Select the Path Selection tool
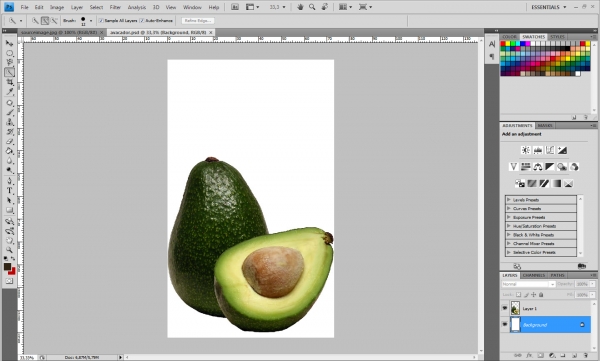Viewport: 600px width, 361px height. pyautogui.click(x=9, y=200)
